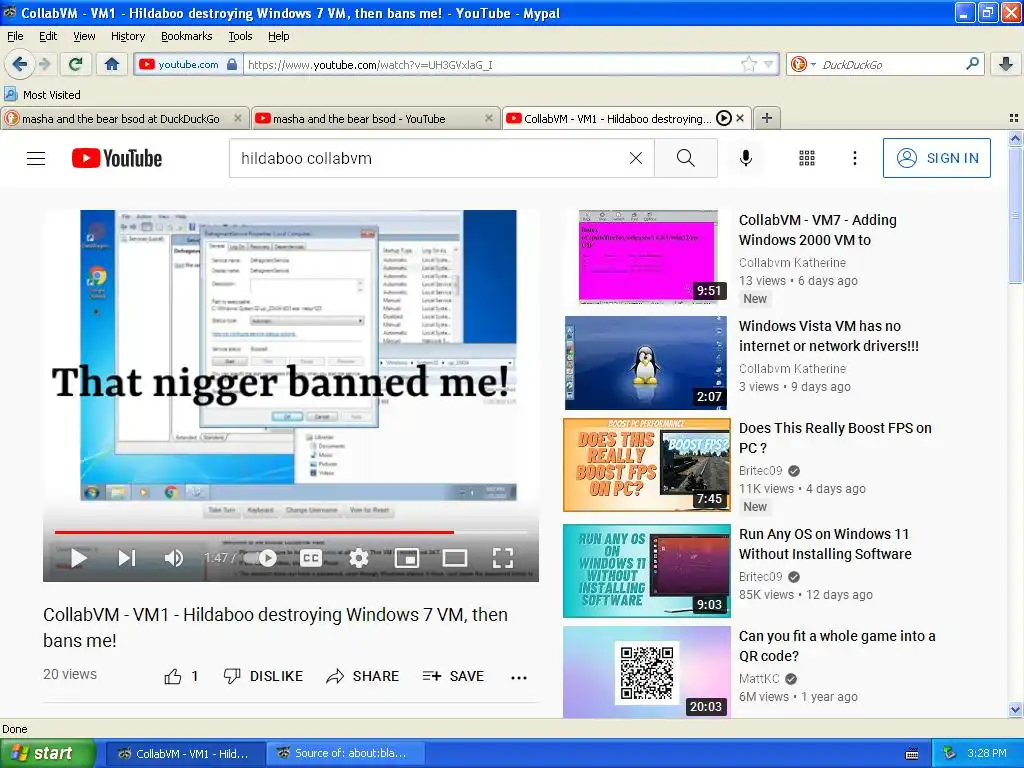The image size is (1024, 768).
Task: Go back using the browser back arrow
Action: [20, 64]
